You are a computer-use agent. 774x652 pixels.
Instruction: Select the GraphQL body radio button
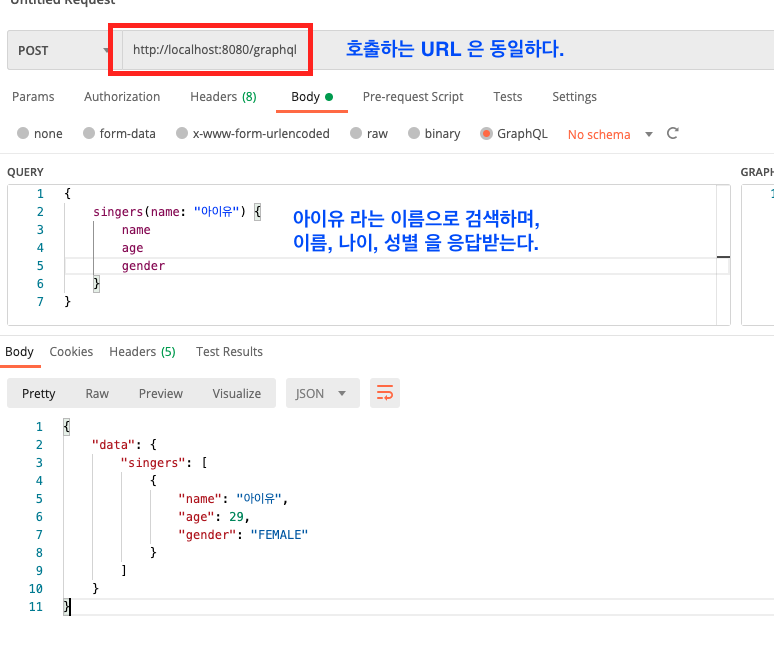pyautogui.click(x=486, y=133)
